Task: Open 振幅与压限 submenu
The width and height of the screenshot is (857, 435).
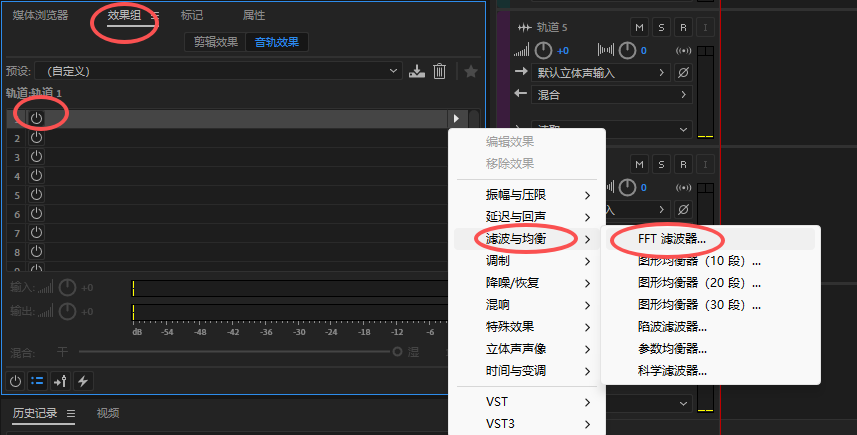Action: [x=525, y=195]
